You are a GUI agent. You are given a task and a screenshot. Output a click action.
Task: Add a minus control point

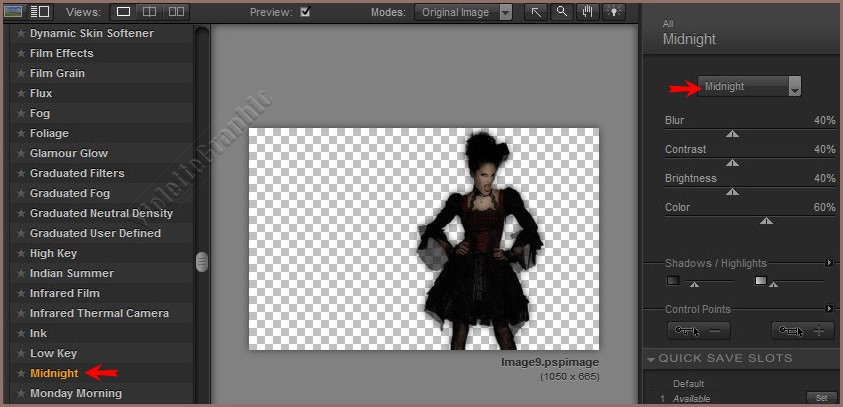[699, 330]
